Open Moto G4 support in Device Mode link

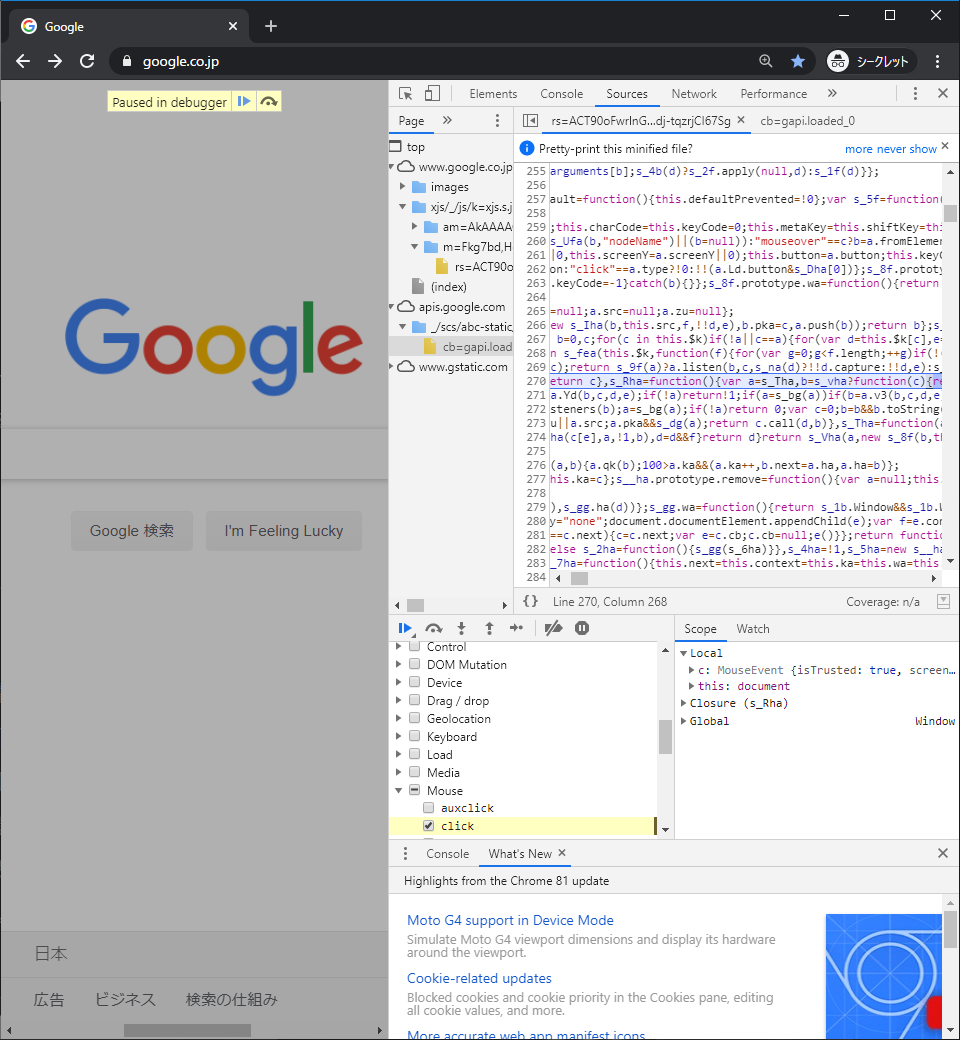click(x=510, y=920)
